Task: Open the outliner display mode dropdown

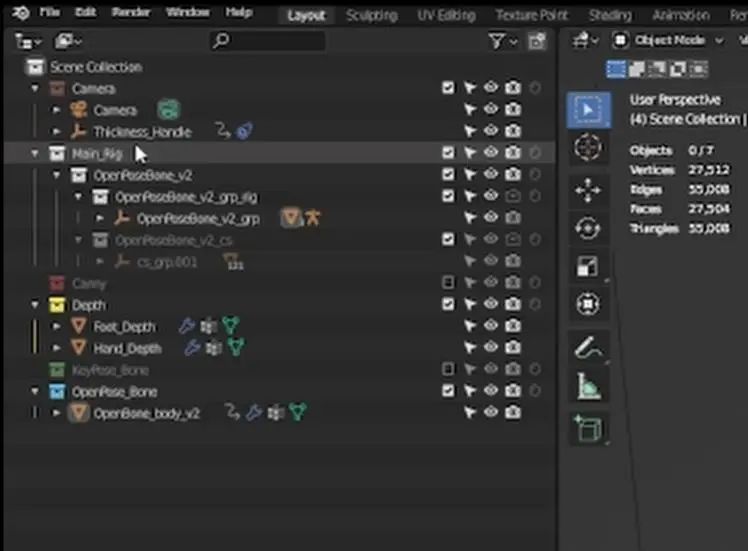Action: point(68,42)
